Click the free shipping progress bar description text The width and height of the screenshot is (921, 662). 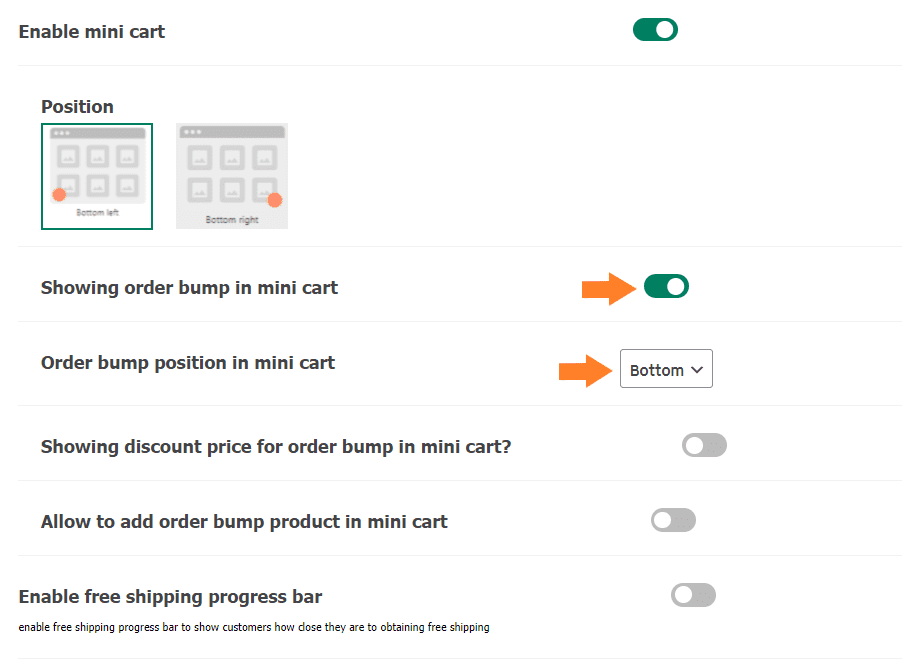tap(254, 627)
